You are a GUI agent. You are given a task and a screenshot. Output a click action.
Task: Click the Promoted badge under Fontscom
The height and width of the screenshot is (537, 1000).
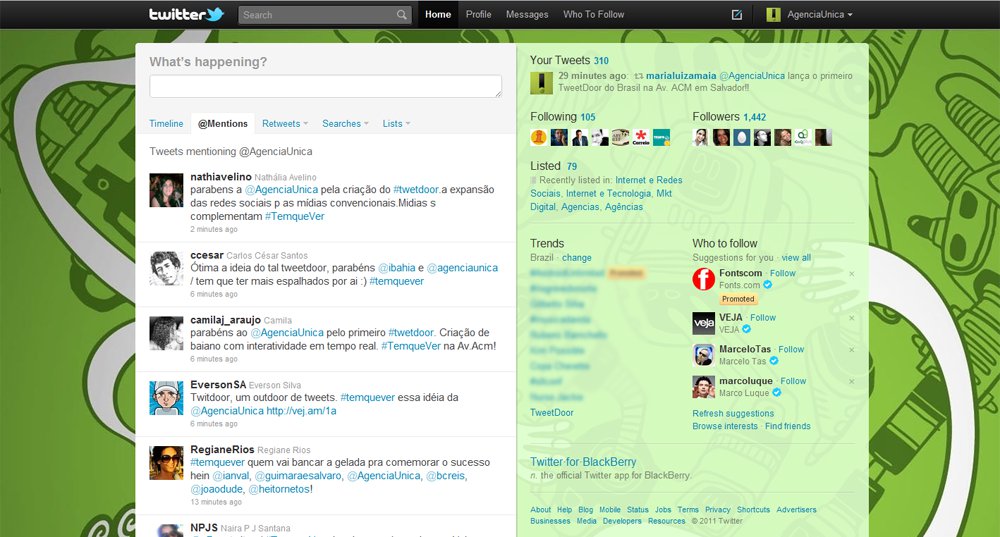[738, 298]
